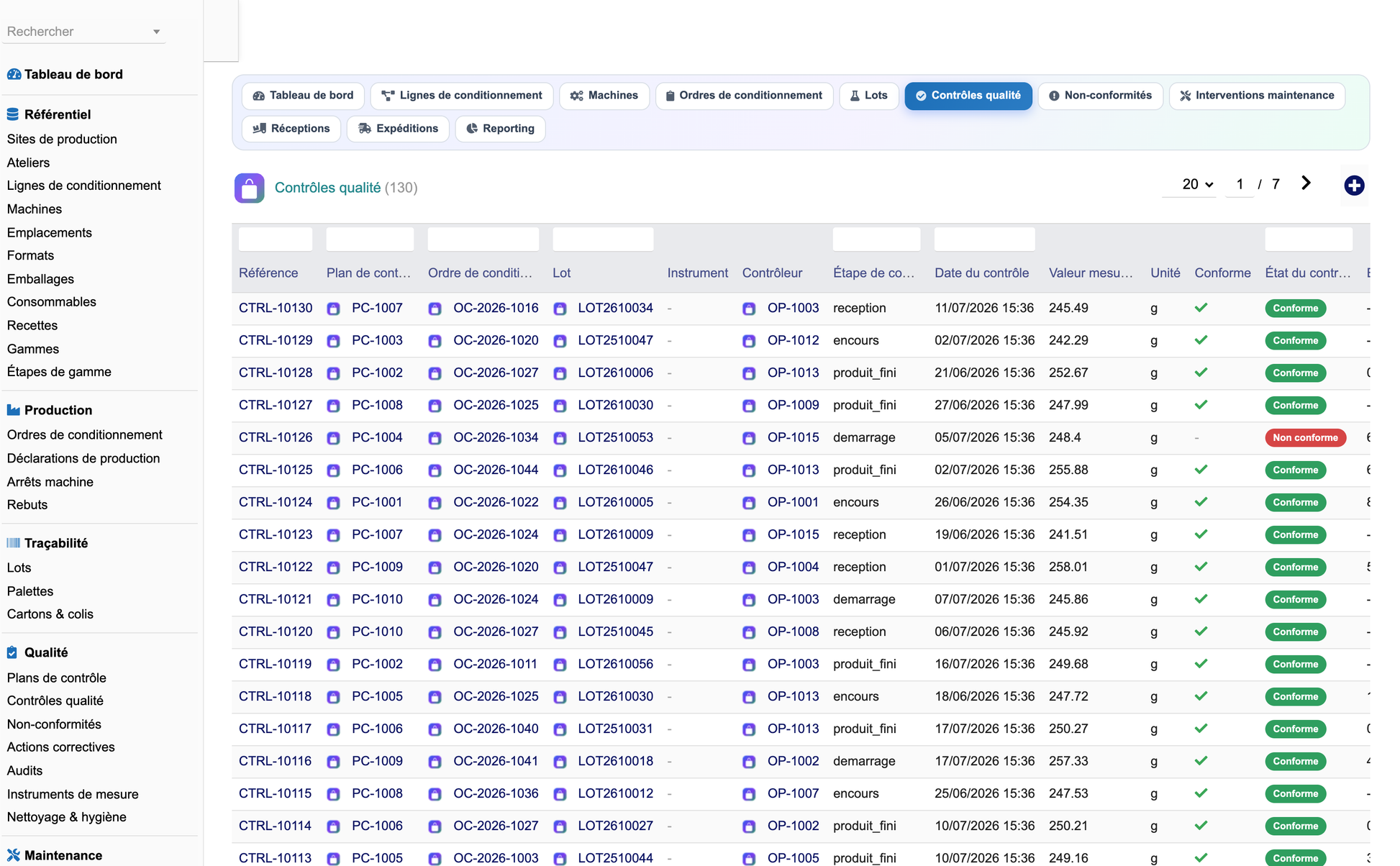Click the Traçabilité barcode icon in sidebar
Viewport: 1400px width, 866px height.
(13, 543)
